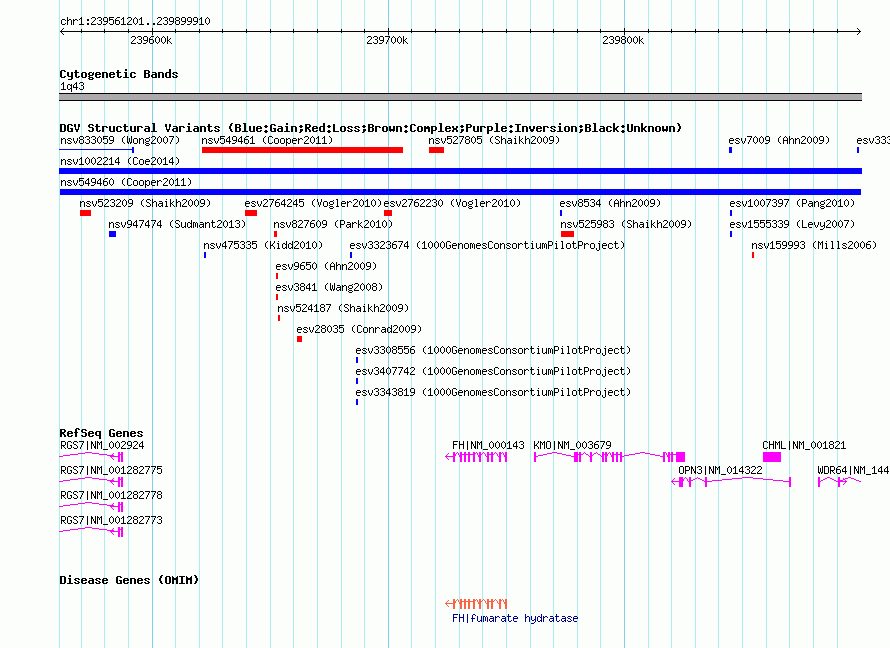Viewport: 890px width, 648px height.
Task: Click the RGS7|NM_002924 gene label
Action: 102,445
